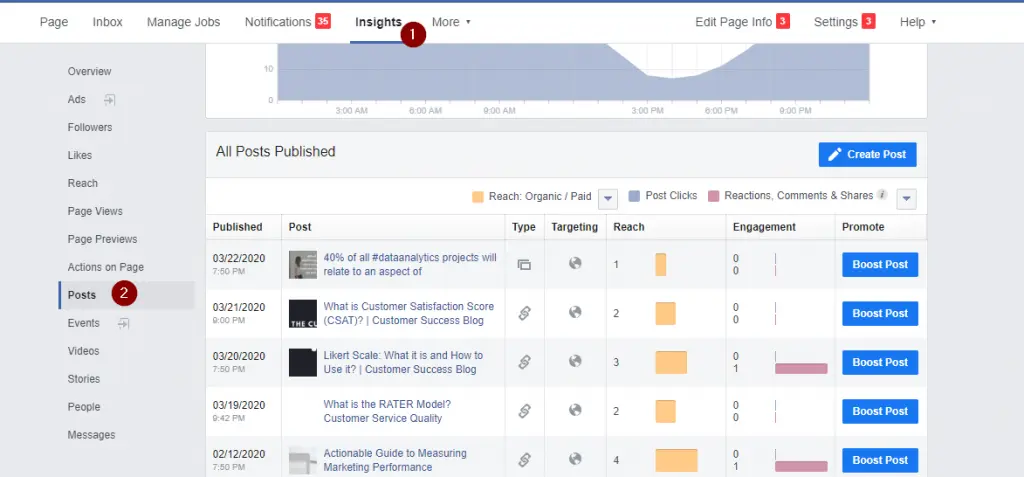Expand the More menu in the top navigation
Screen dimensions: 1024x477
coord(451,22)
